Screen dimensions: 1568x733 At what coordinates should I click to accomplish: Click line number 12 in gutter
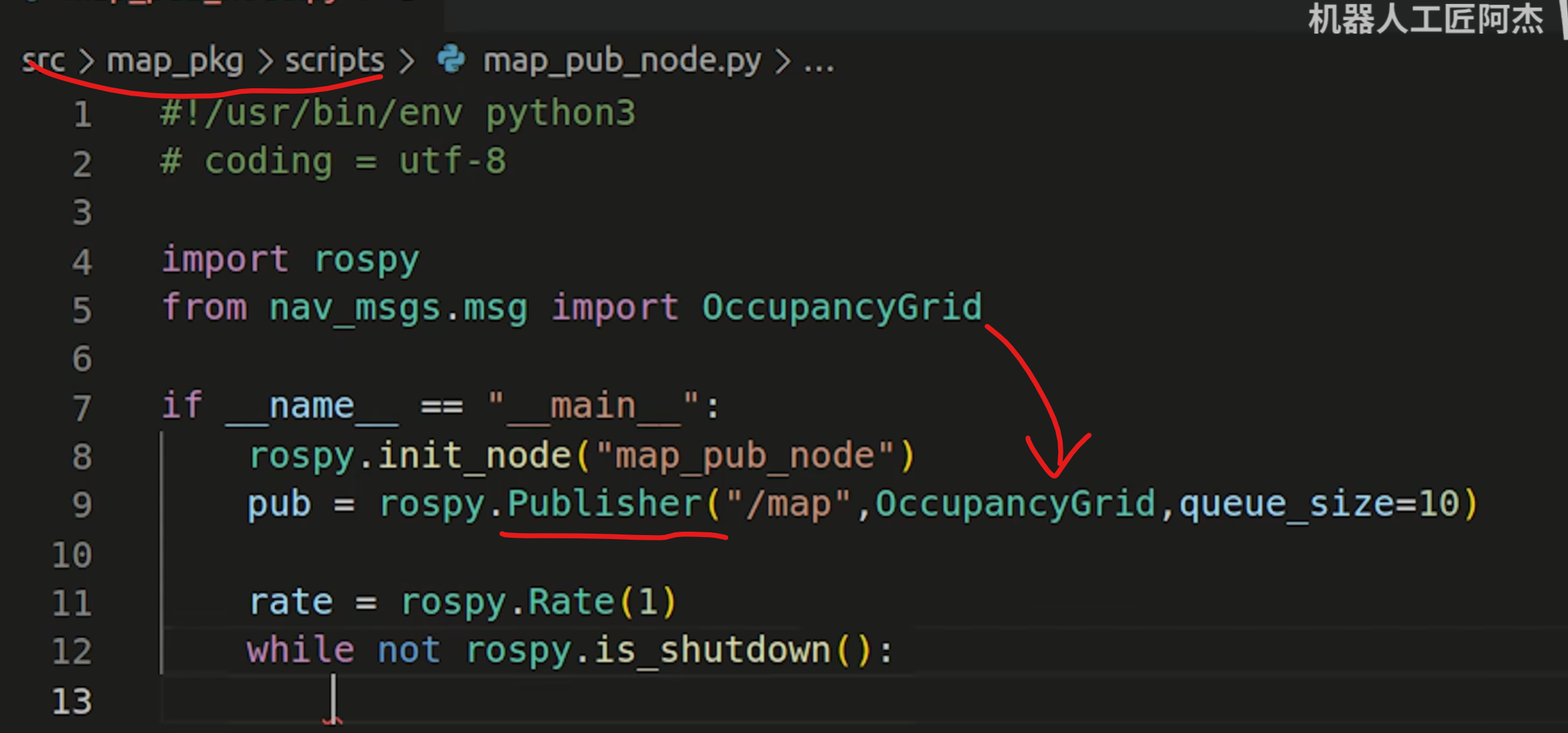click(x=72, y=651)
